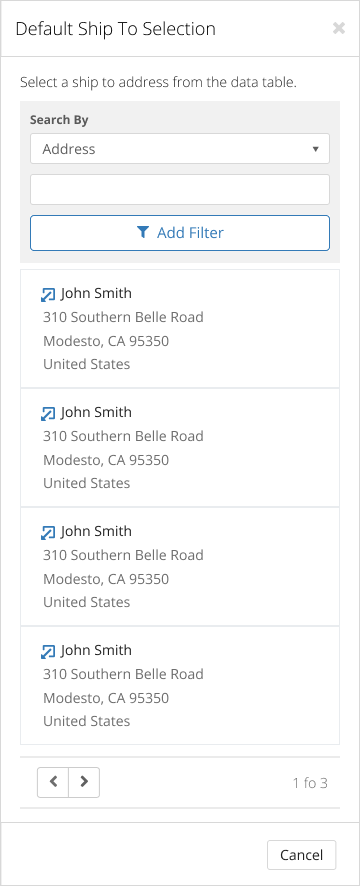Image resolution: width=360 pixels, height=886 pixels.
Task: Choose the third address using its arrow icon
Action: [x=48, y=532]
